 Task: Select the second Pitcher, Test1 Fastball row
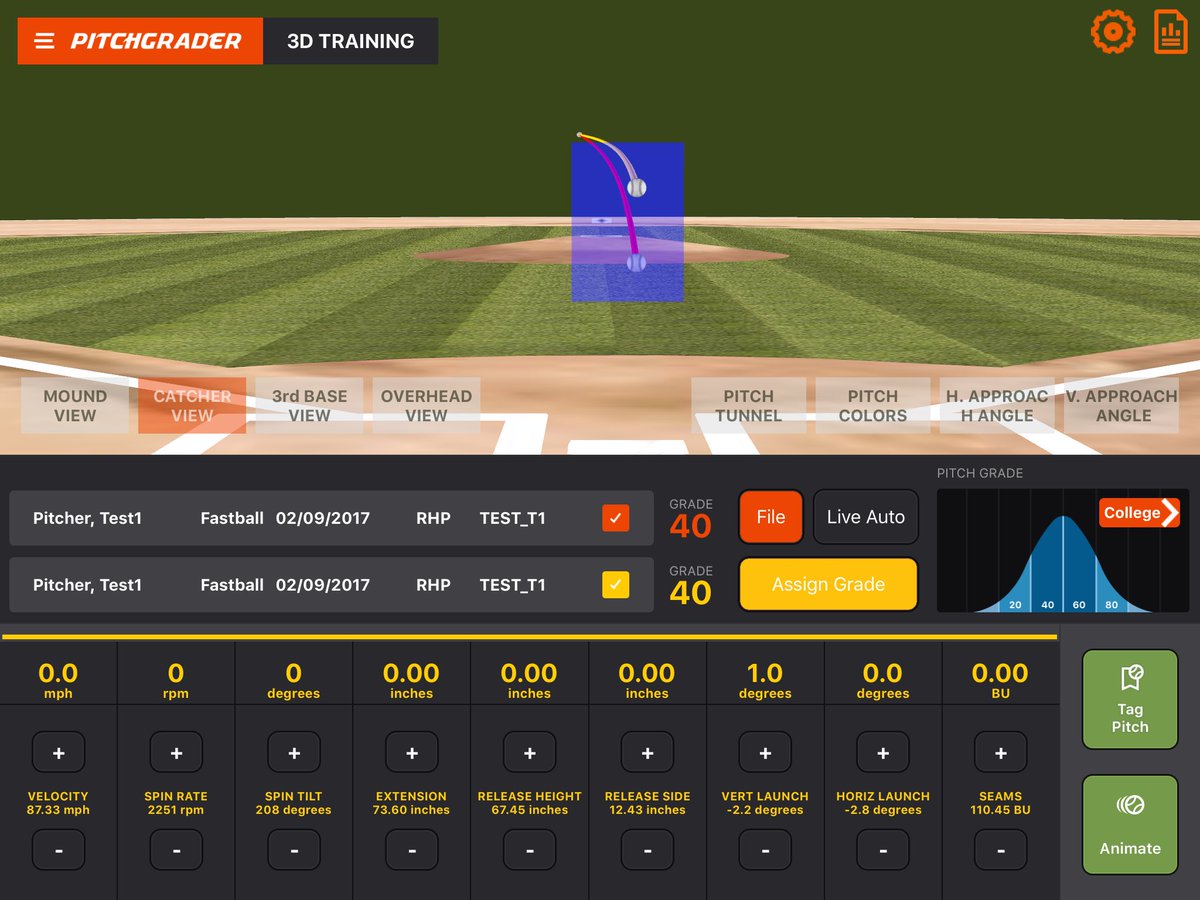tap(331, 585)
